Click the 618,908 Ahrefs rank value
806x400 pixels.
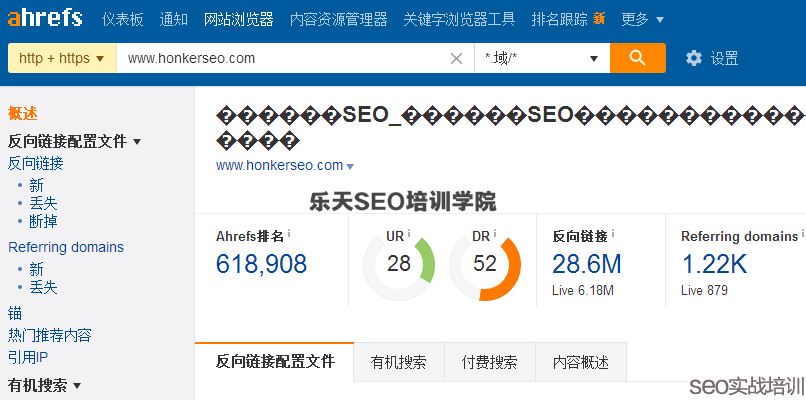pos(261,264)
